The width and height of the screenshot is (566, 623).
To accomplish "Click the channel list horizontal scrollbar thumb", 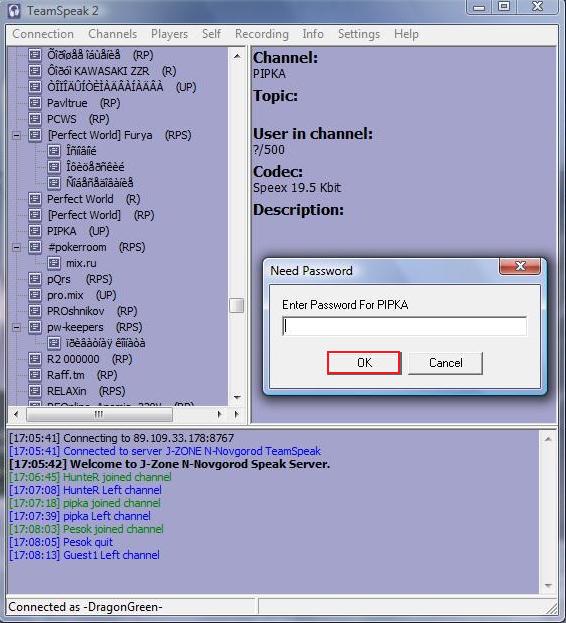I will point(99,414).
